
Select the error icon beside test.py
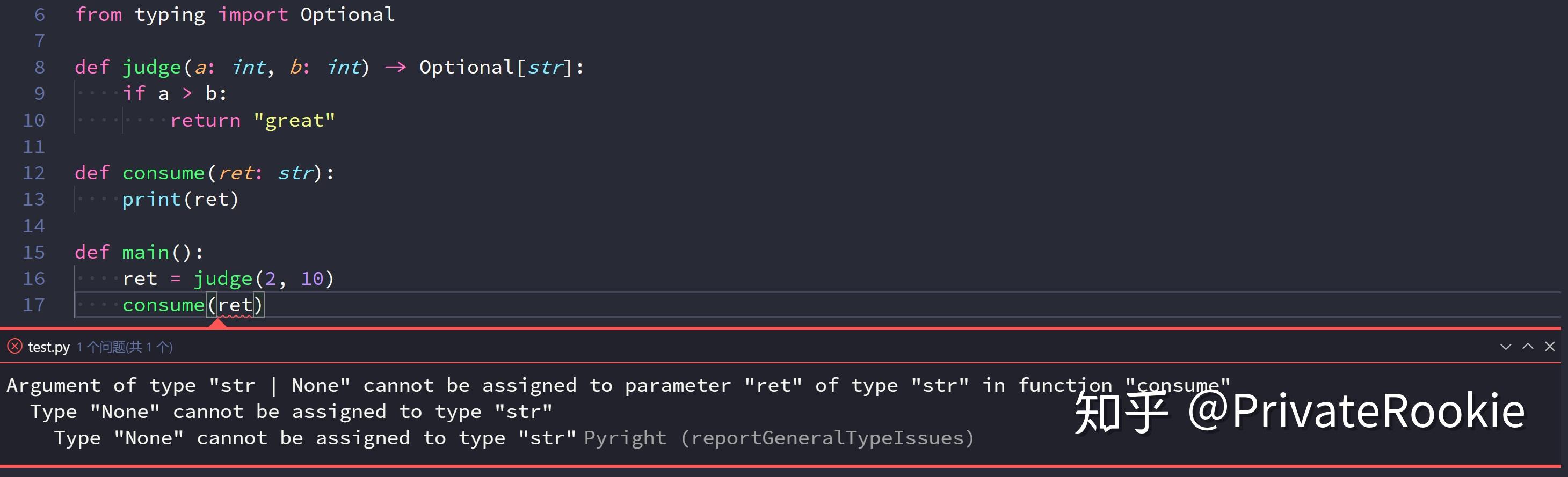(x=13, y=346)
